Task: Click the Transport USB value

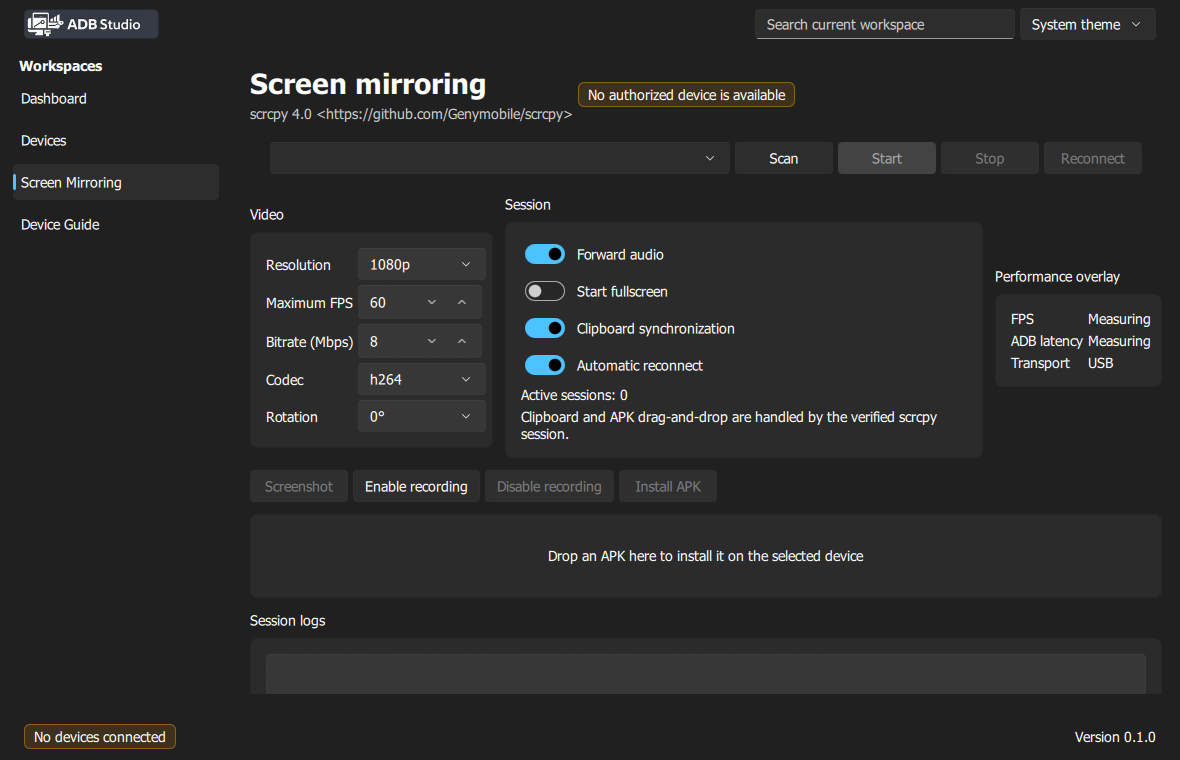Action: point(1100,363)
